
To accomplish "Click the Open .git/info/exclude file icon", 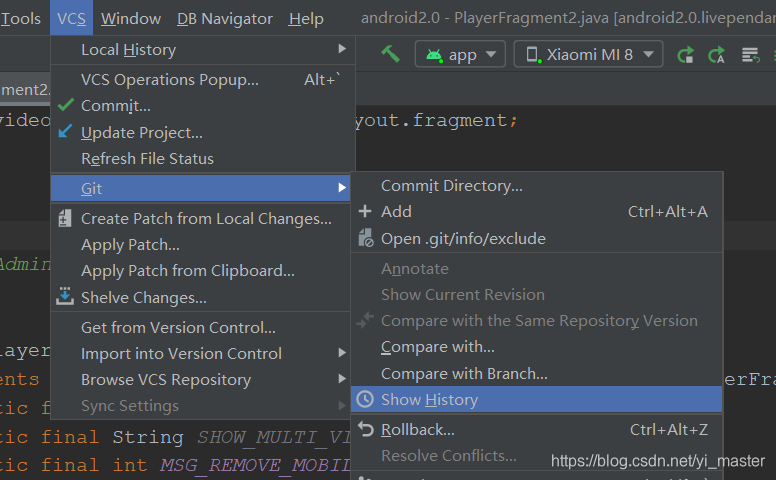I will click(x=366, y=238).
